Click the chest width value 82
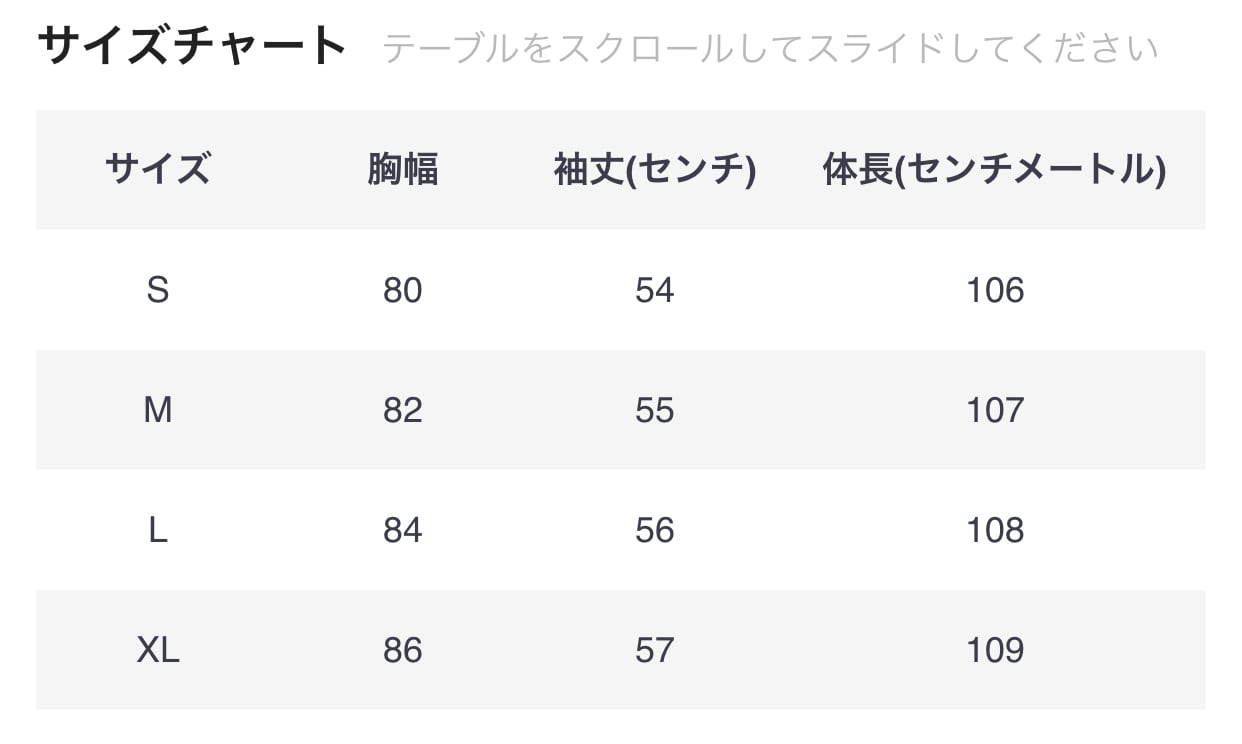This screenshot has width=1242, height=744. (x=402, y=410)
